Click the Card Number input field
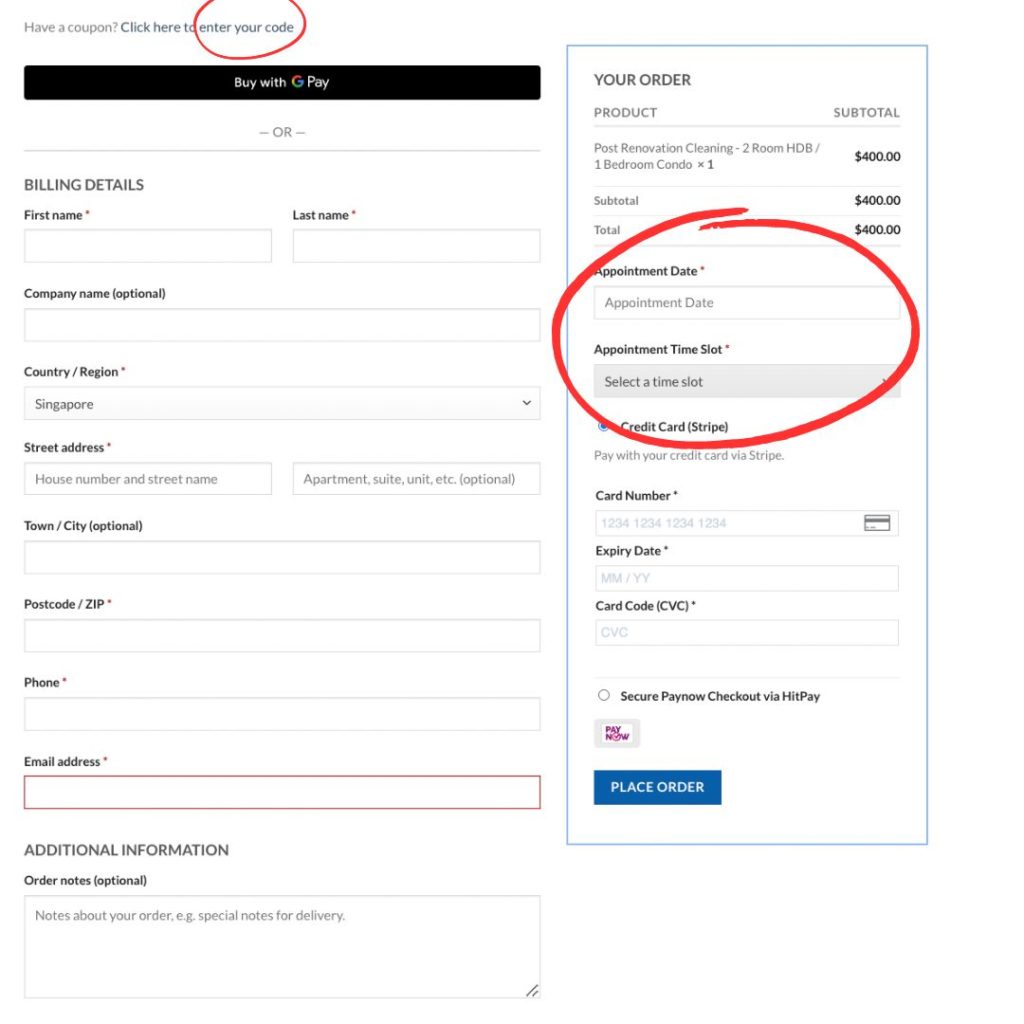Image resolution: width=1024 pixels, height=1024 pixels. [x=746, y=523]
